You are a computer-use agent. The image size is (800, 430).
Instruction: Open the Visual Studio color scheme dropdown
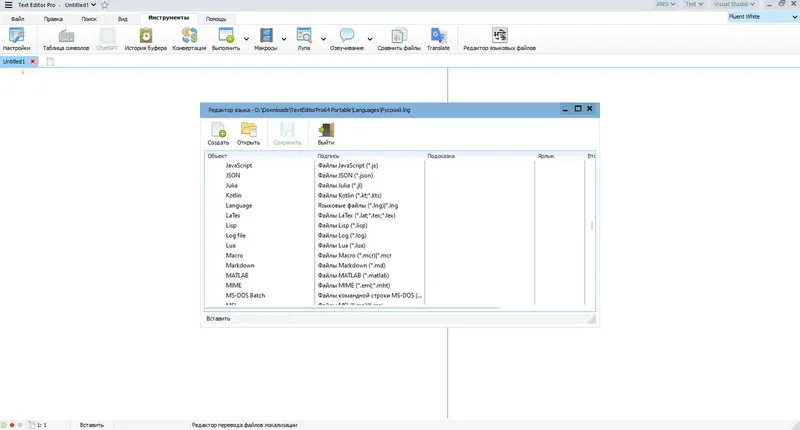(734, 4)
